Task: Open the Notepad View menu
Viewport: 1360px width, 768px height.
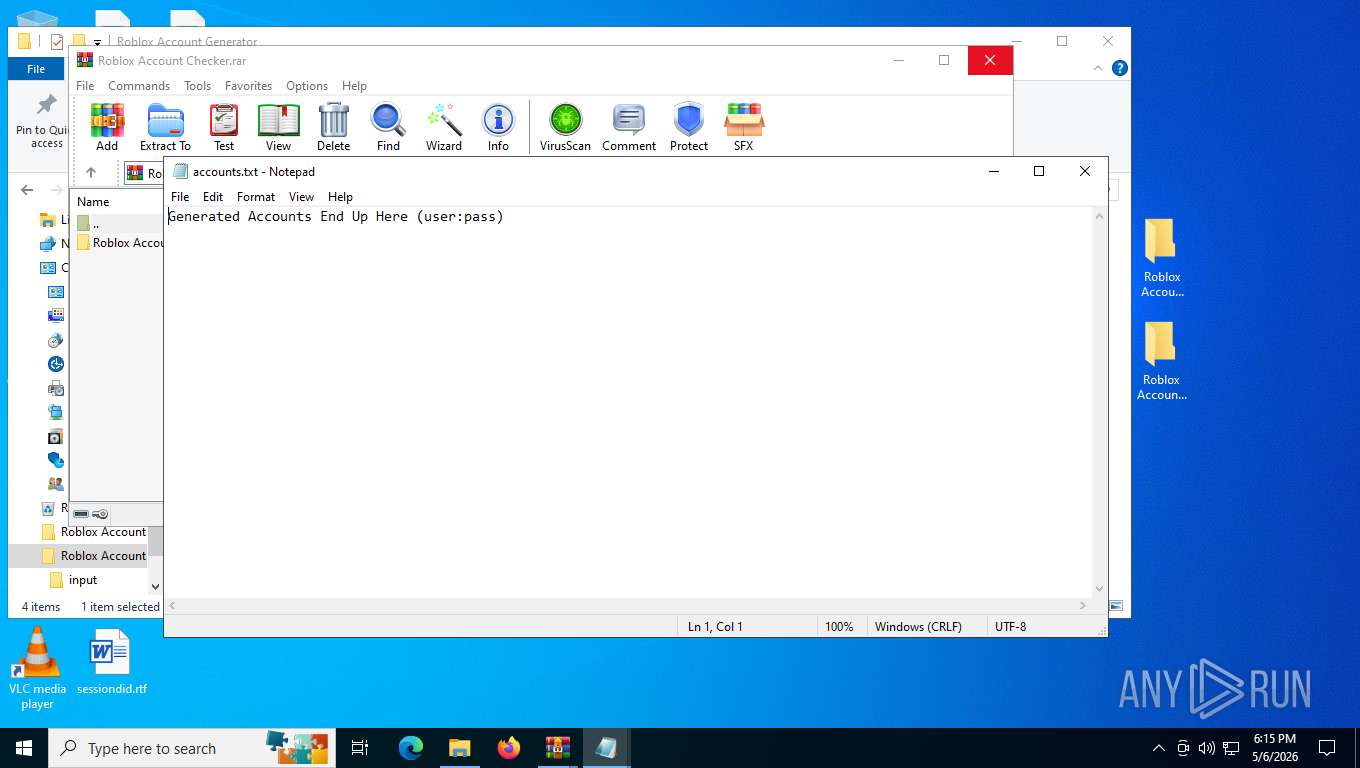Action: [x=301, y=197]
